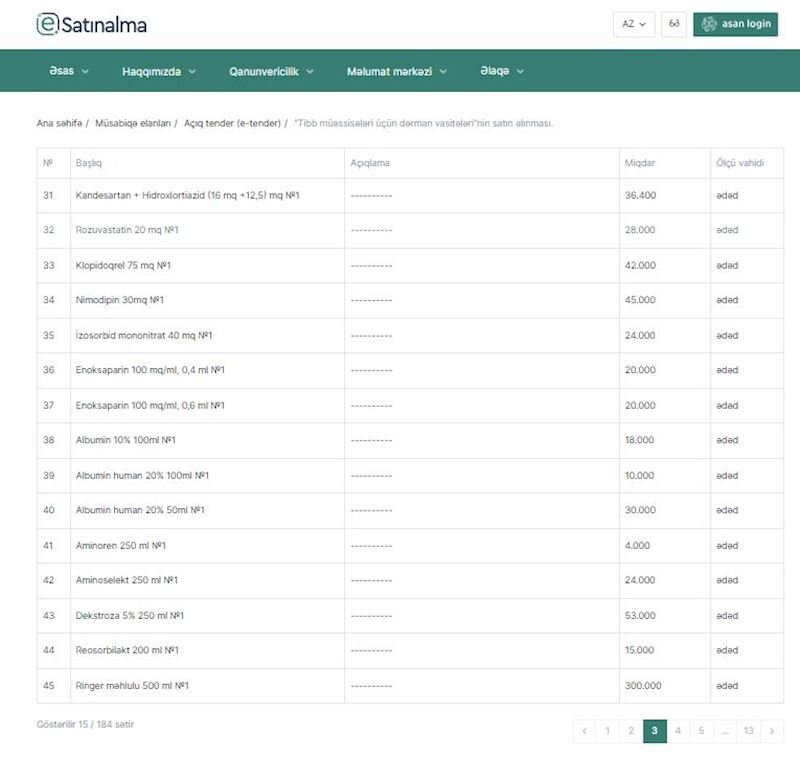Open the Müsabiqə elanları breadcrumb link
Screen dimensions: 800x758
133,123
